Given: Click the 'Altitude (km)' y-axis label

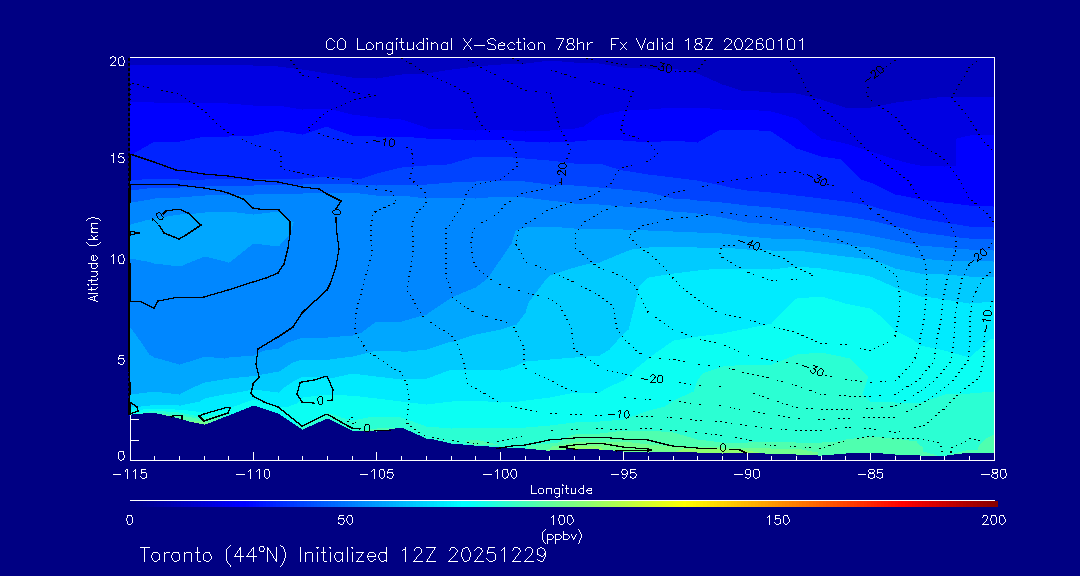Looking at the screenshot, I should (x=93, y=258).
